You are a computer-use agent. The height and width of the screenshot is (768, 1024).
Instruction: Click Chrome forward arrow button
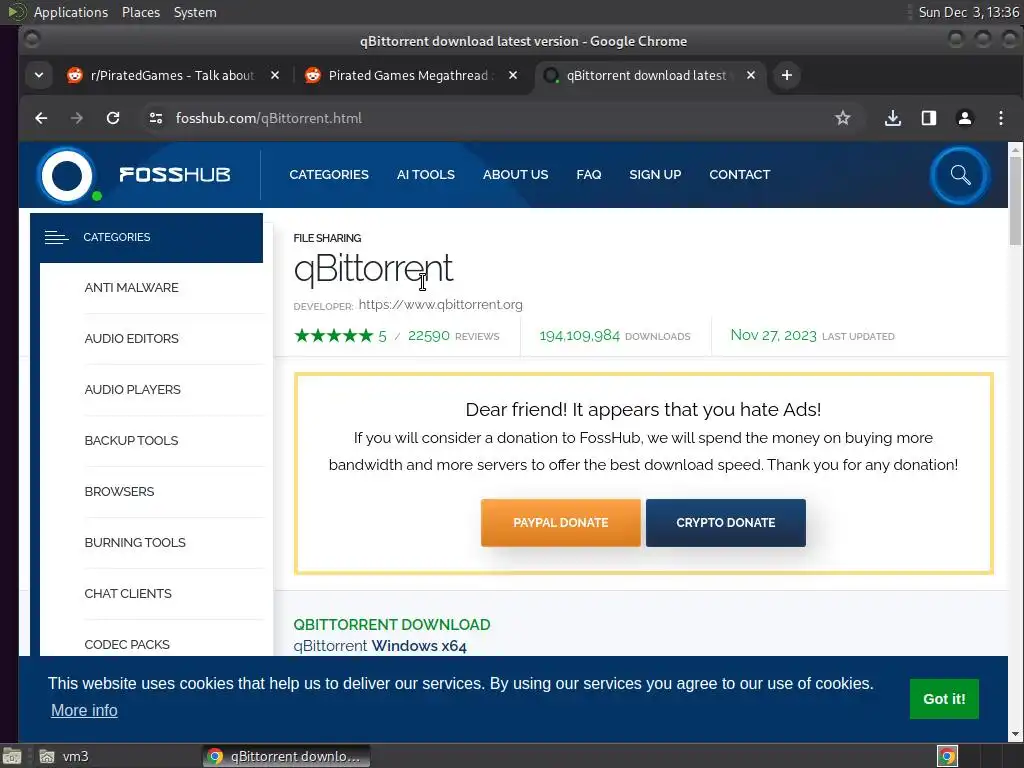point(77,118)
